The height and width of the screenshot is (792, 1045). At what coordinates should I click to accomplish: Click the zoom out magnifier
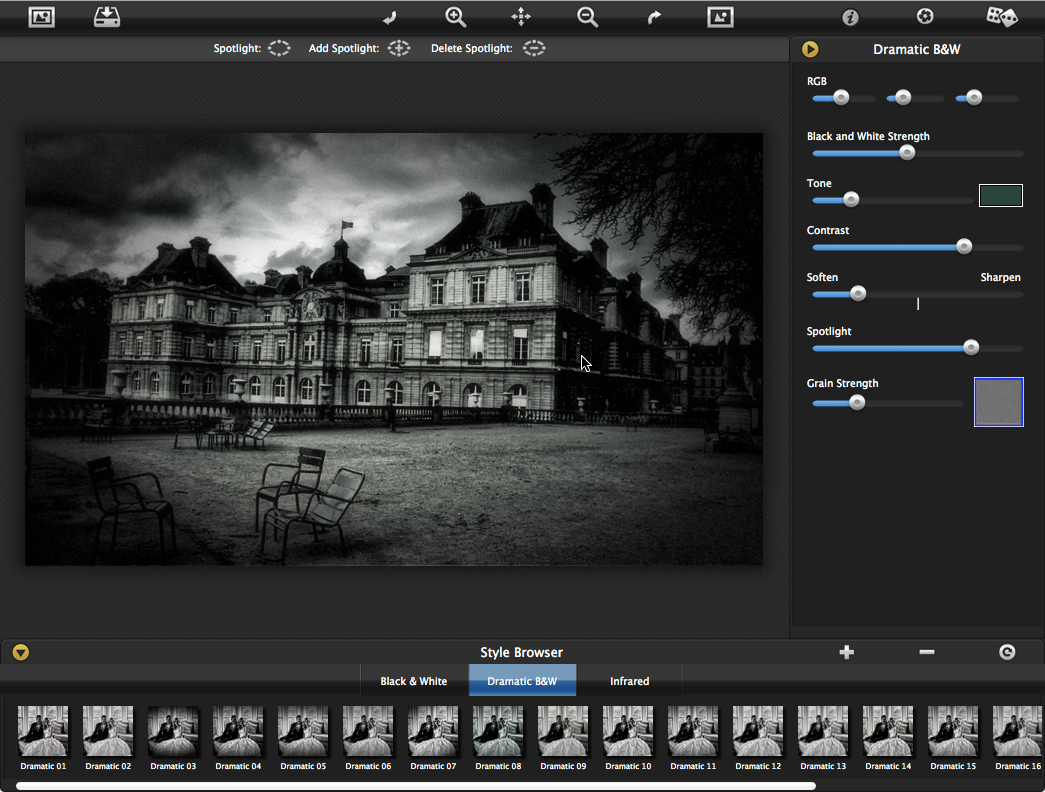coord(587,17)
